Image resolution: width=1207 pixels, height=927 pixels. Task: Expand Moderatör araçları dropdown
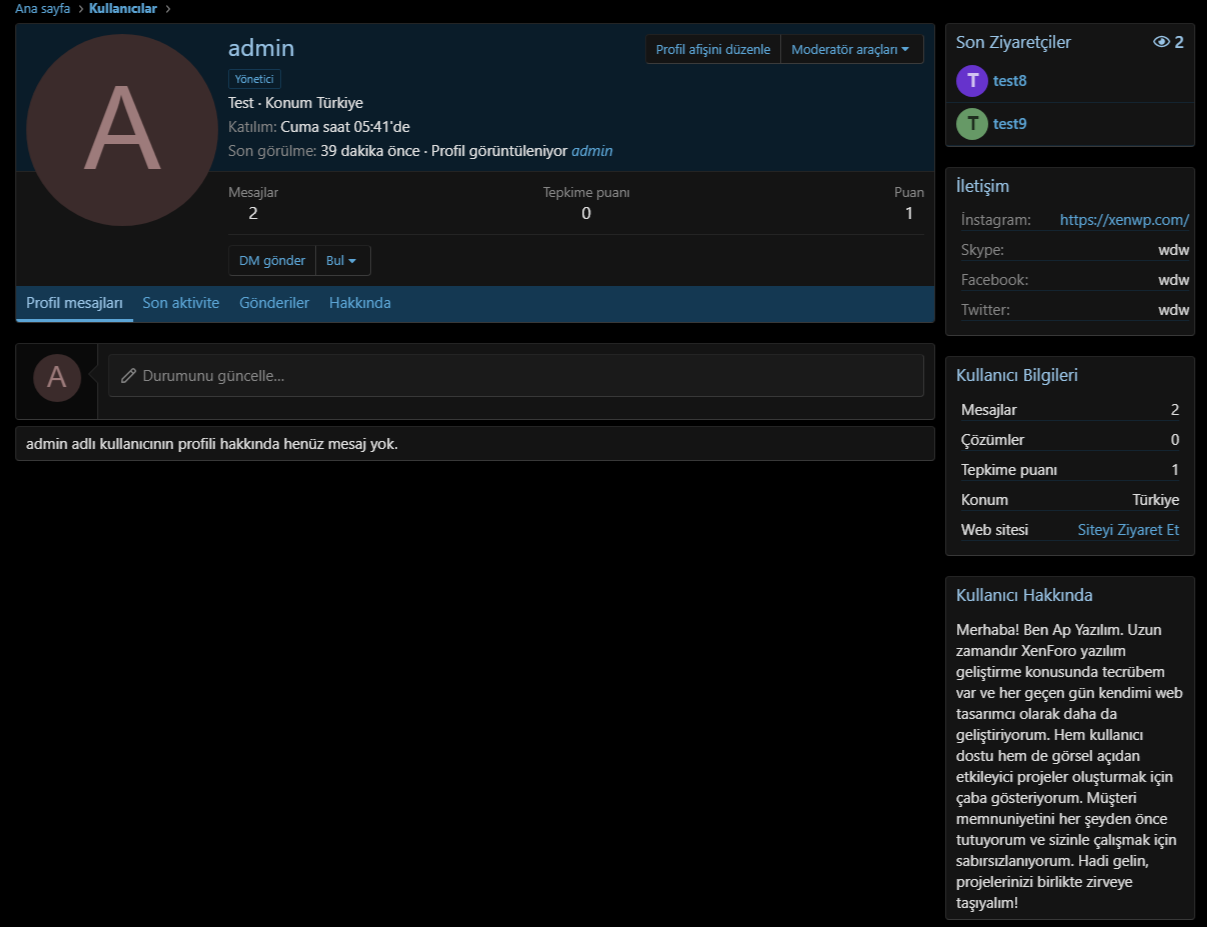[851, 49]
